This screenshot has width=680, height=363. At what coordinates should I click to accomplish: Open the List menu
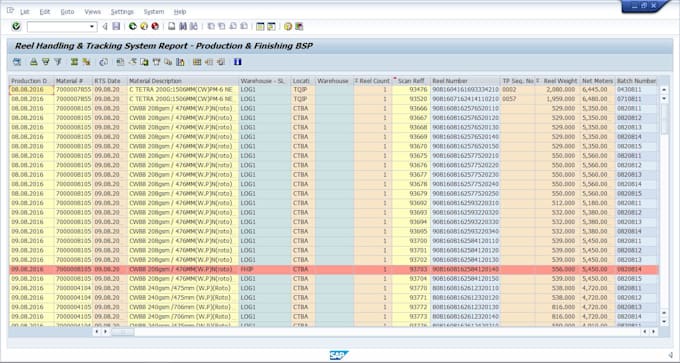pyautogui.click(x=24, y=12)
